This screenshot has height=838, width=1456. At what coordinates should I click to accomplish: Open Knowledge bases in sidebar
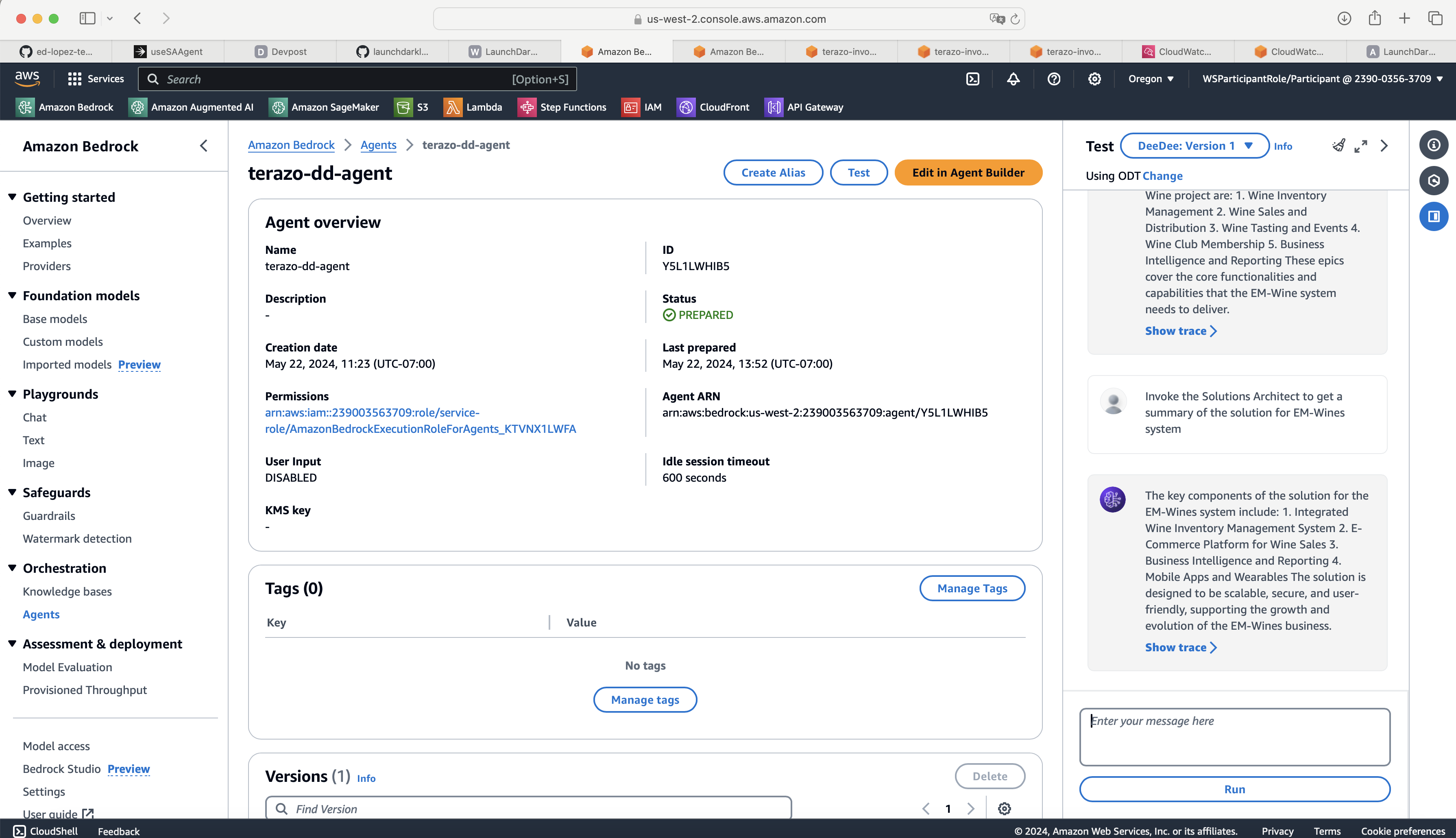[67, 591]
